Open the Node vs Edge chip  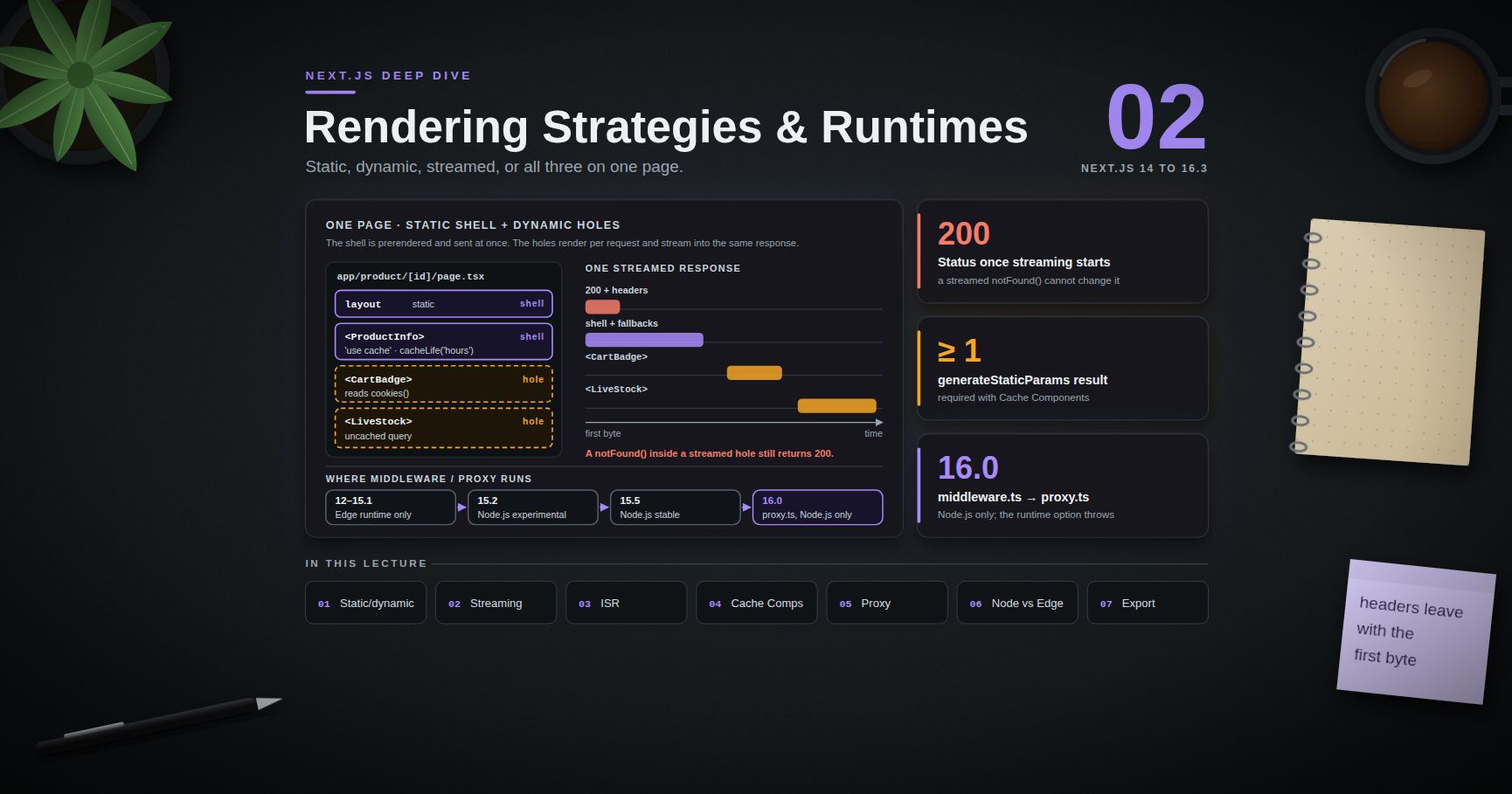[x=1017, y=603]
